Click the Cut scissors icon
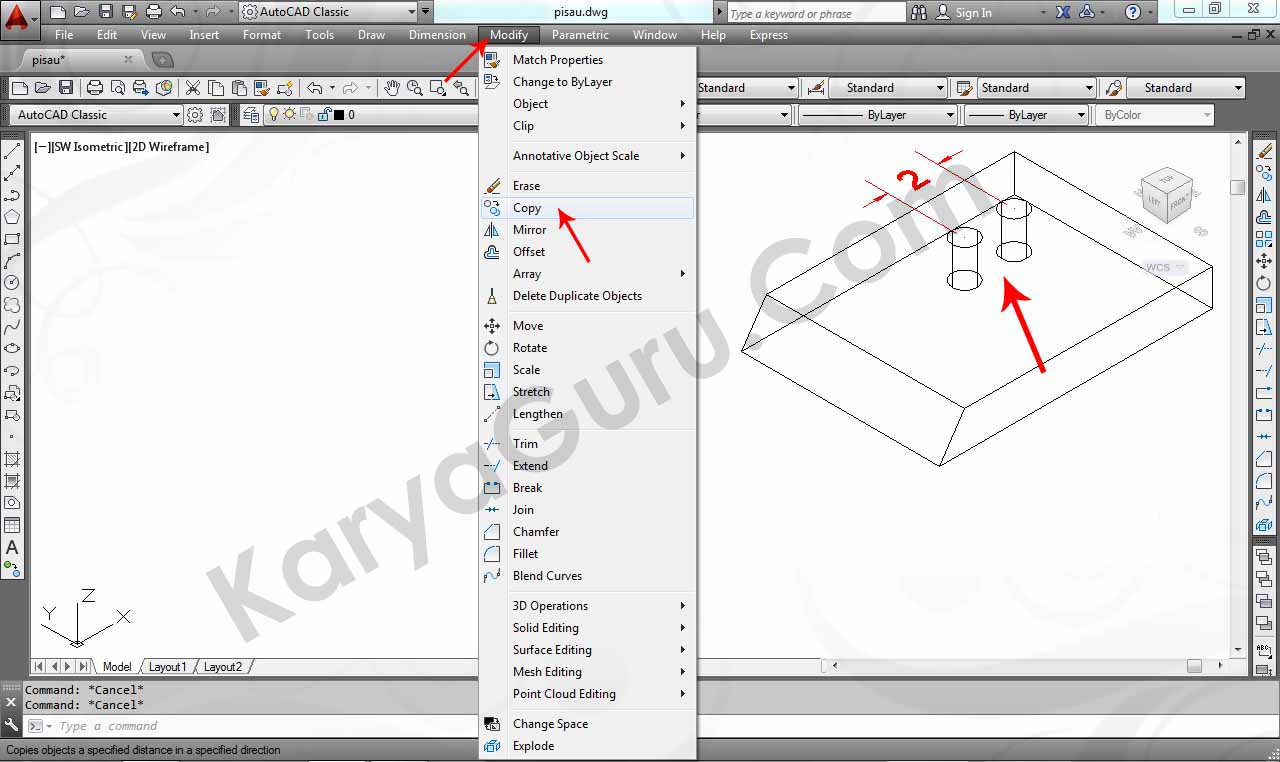1280x762 pixels. pos(193,88)
